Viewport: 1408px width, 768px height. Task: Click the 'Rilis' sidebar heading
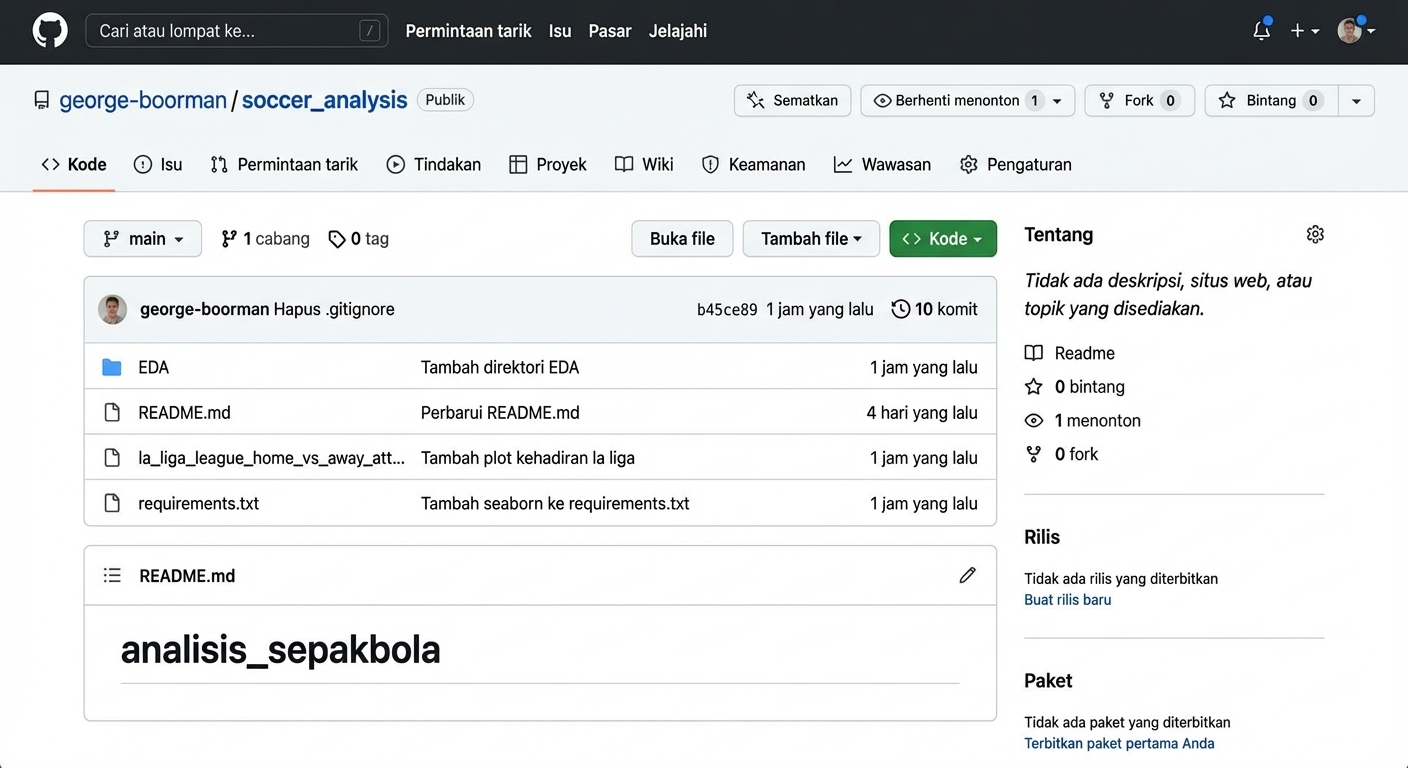pos(1042,537)
